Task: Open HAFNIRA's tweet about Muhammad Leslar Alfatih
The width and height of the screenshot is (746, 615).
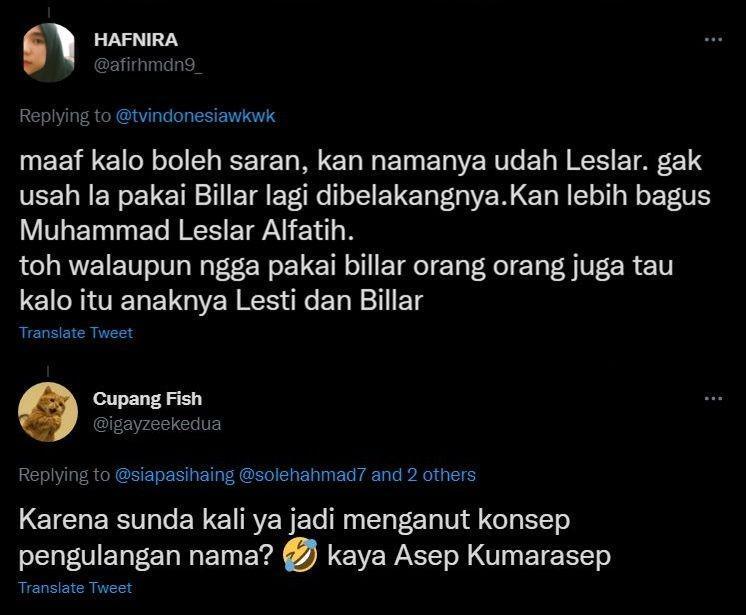Action: (365, 231)
